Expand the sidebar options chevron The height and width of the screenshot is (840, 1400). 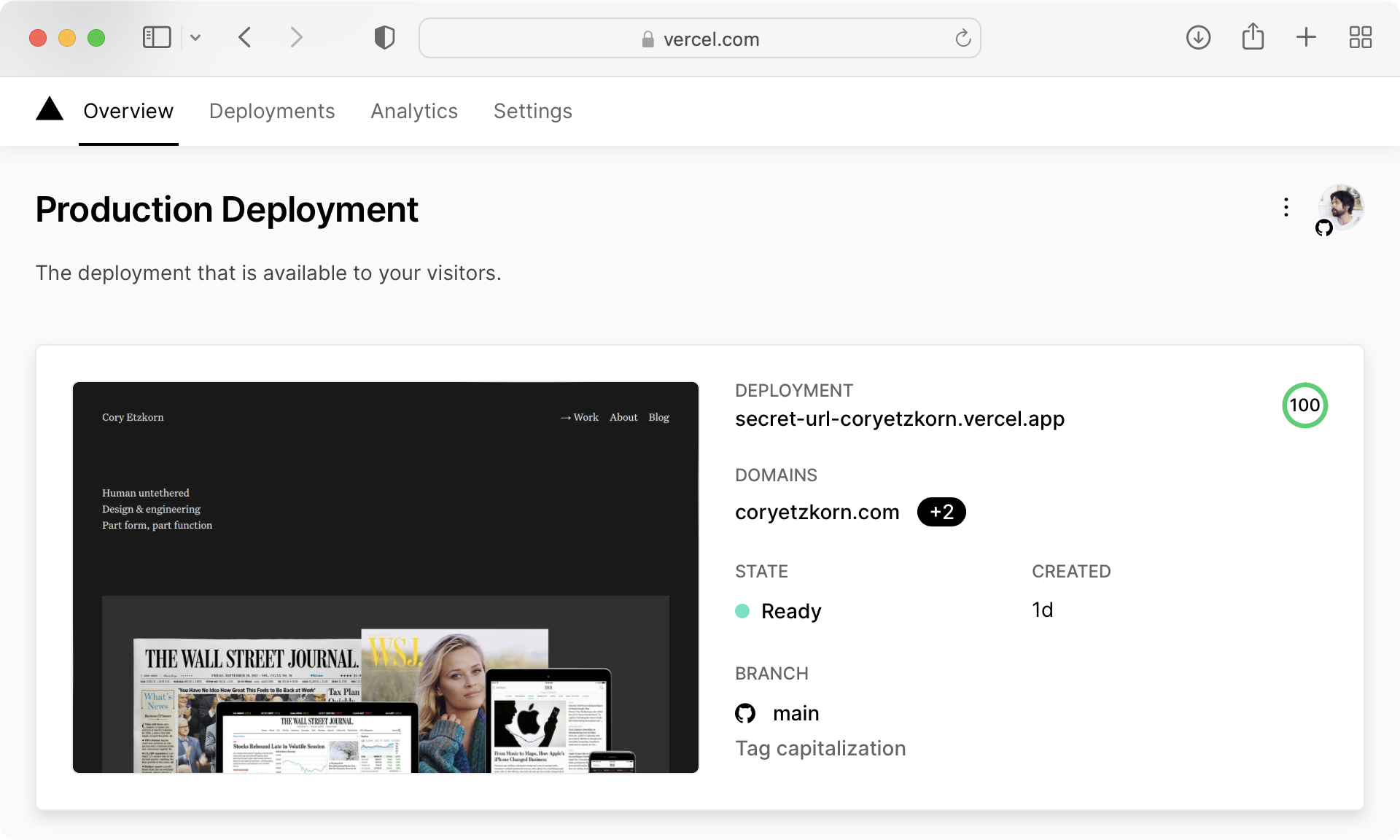pyautogui.click(x=195, y=37)
